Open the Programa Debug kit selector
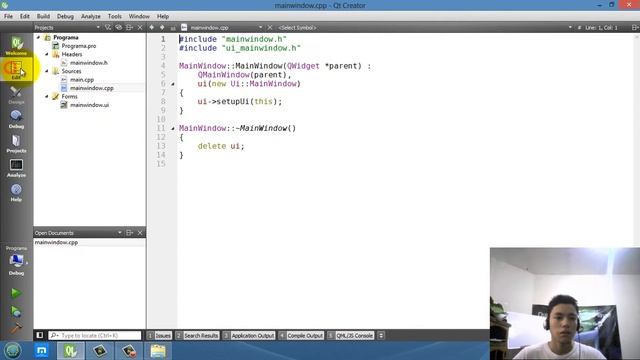This screenshot has width=640, height=360. point(16,261)
